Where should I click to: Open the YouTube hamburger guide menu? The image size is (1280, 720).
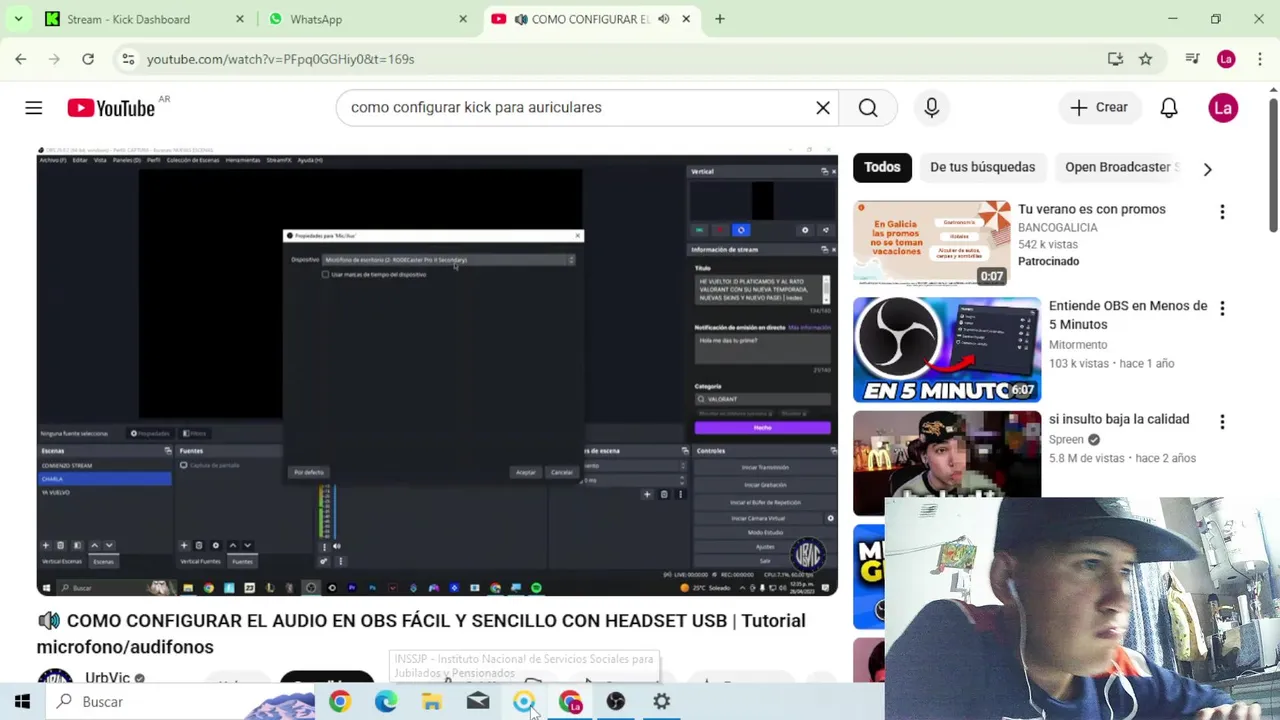tap(34, 108)
